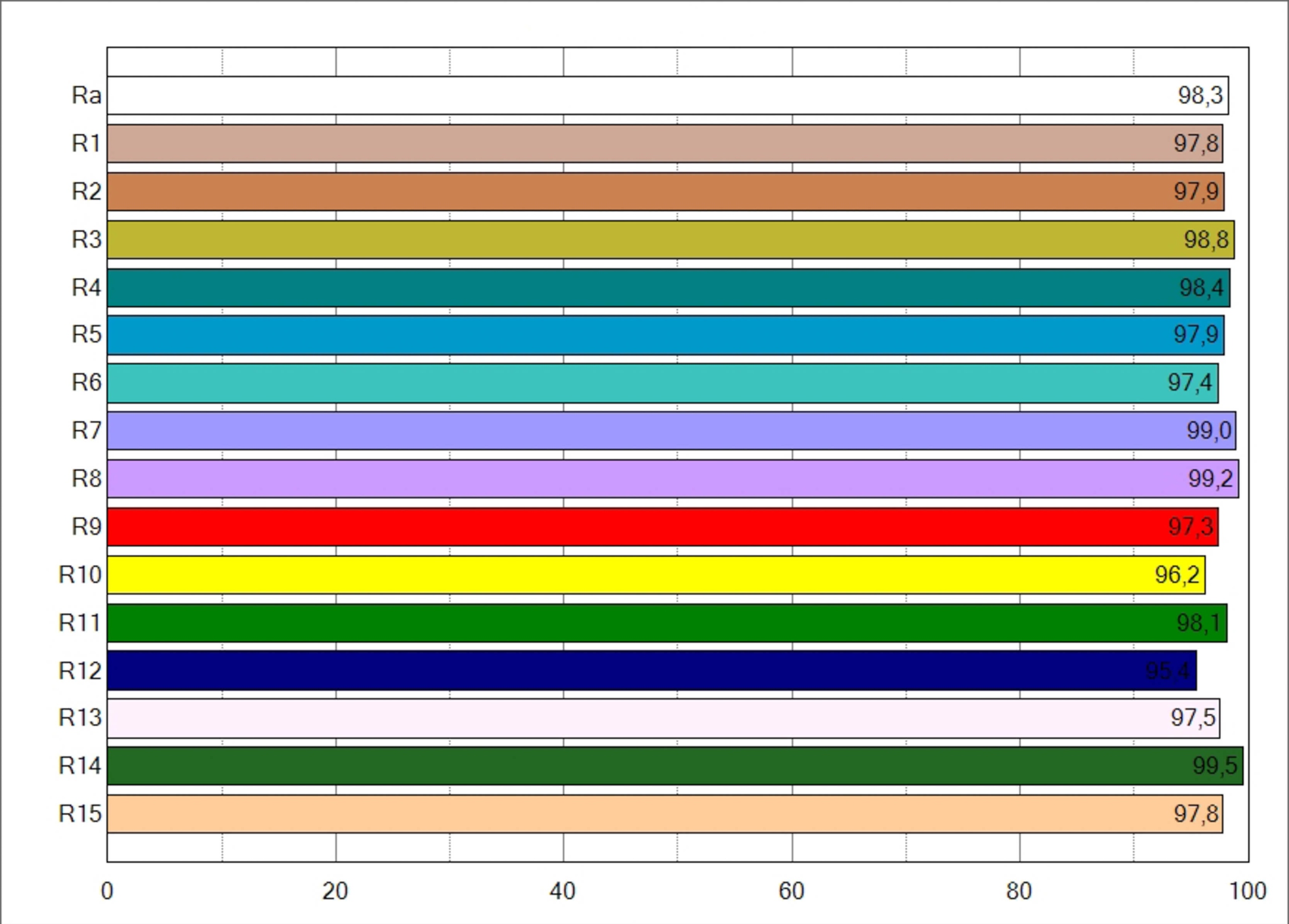This screenshot has height=924, width=1289.
Task: Click the blue R5 bar
Action: (665, 335)
